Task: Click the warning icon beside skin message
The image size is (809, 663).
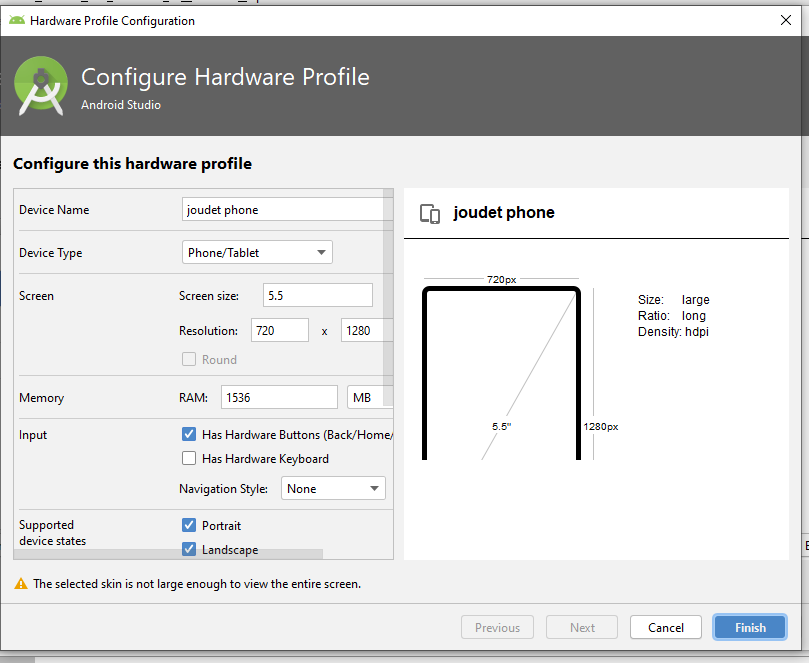Action: 21,584
